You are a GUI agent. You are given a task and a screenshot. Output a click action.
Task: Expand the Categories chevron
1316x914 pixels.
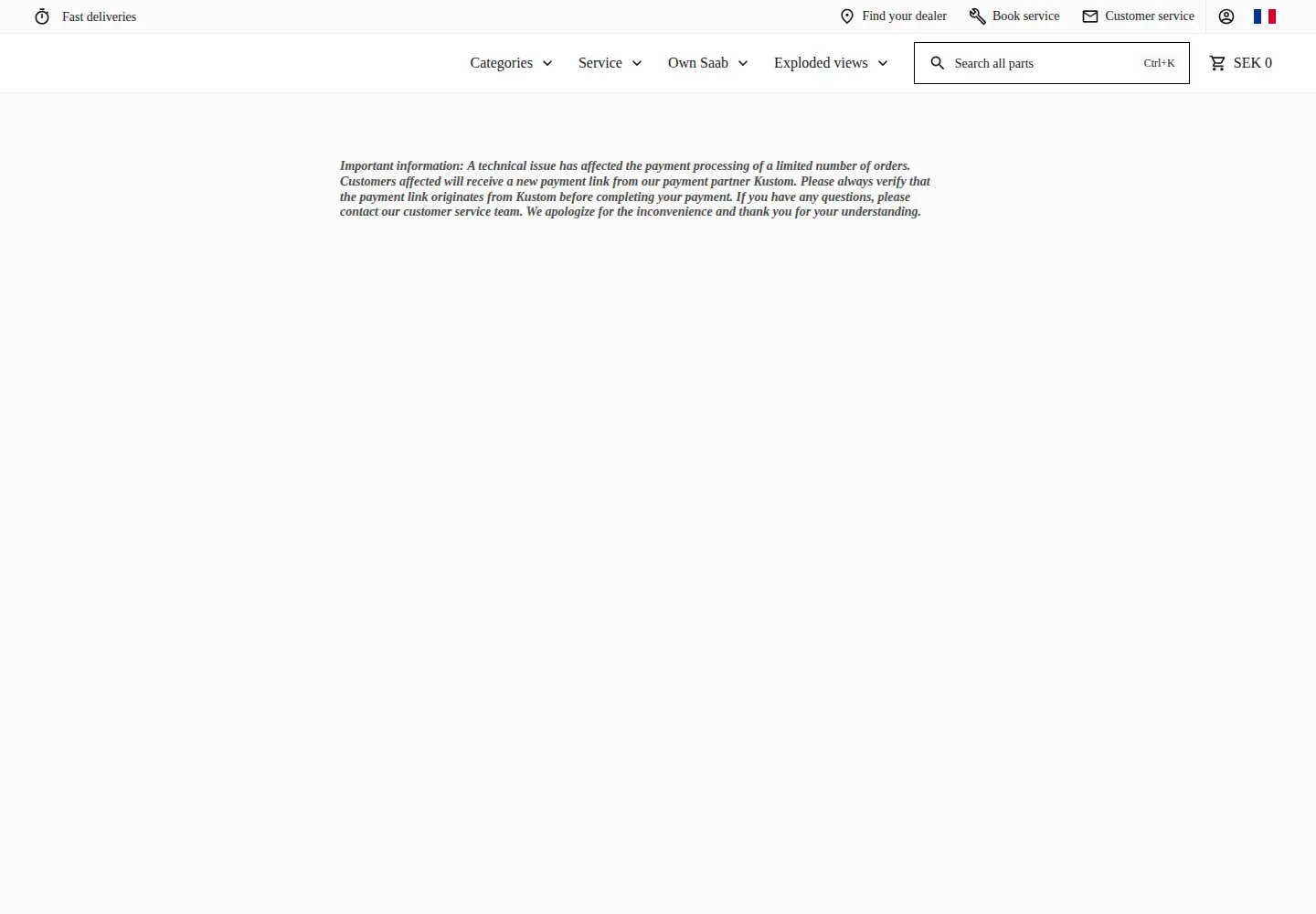click(547, 63)
